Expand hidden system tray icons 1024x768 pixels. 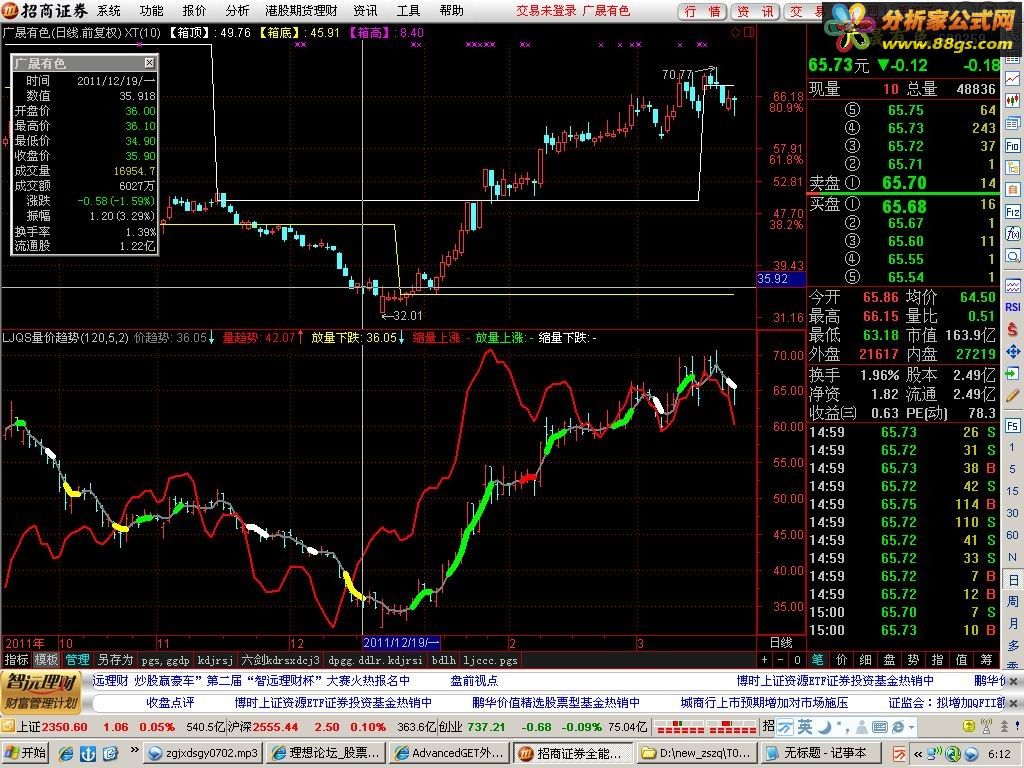[x=919, y=753]
